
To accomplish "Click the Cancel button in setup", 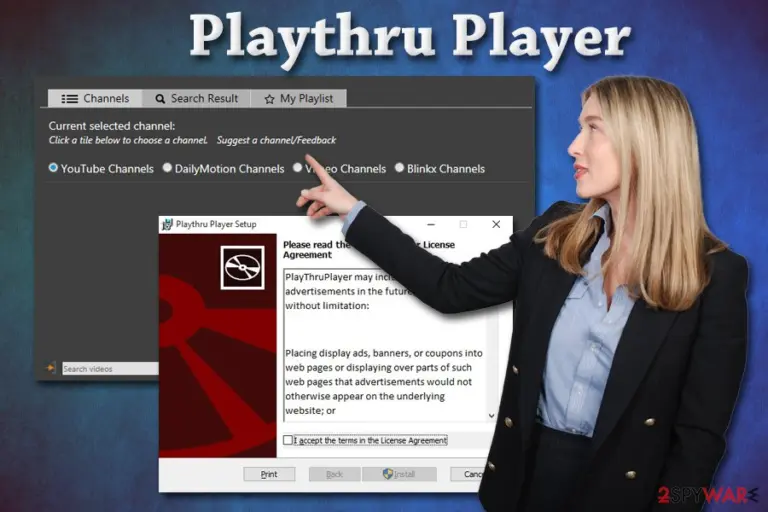I will point(469,474).
